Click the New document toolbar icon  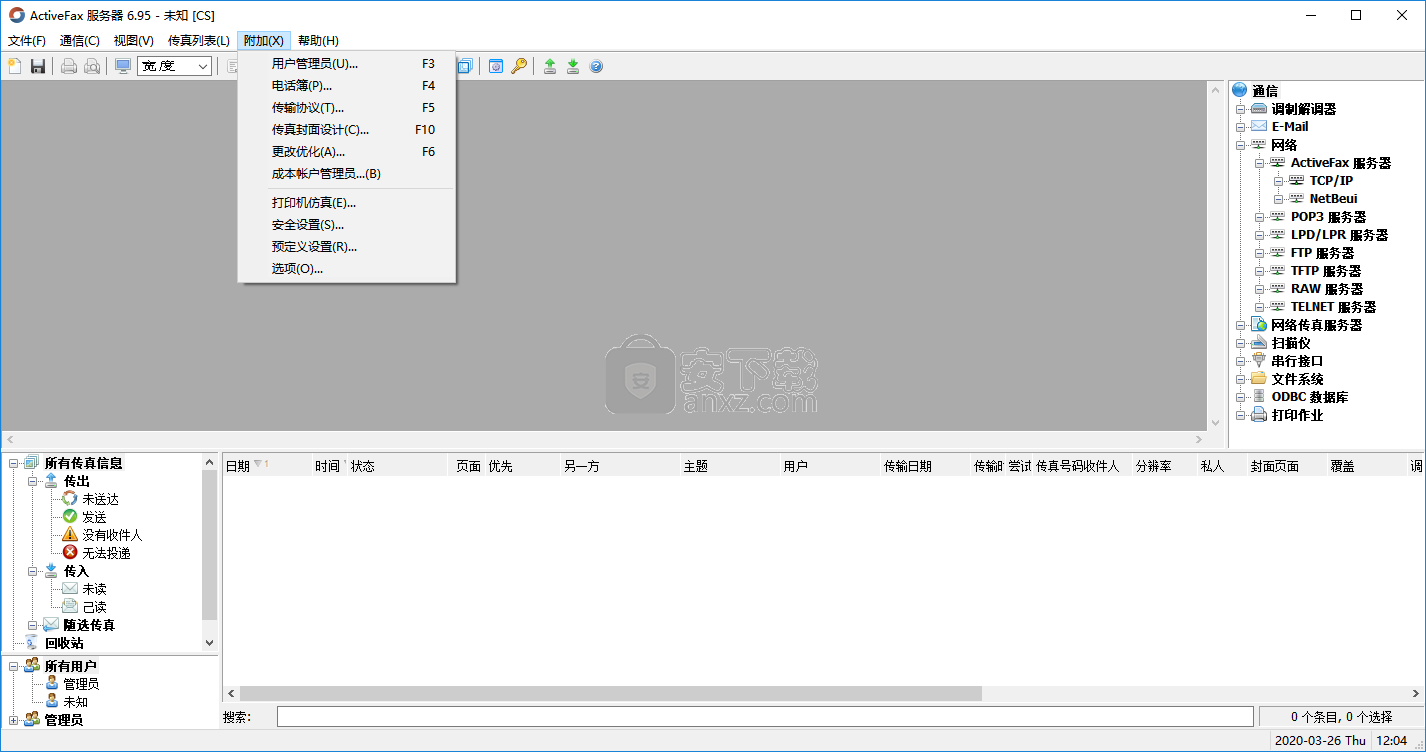click(x=15, y=66)
